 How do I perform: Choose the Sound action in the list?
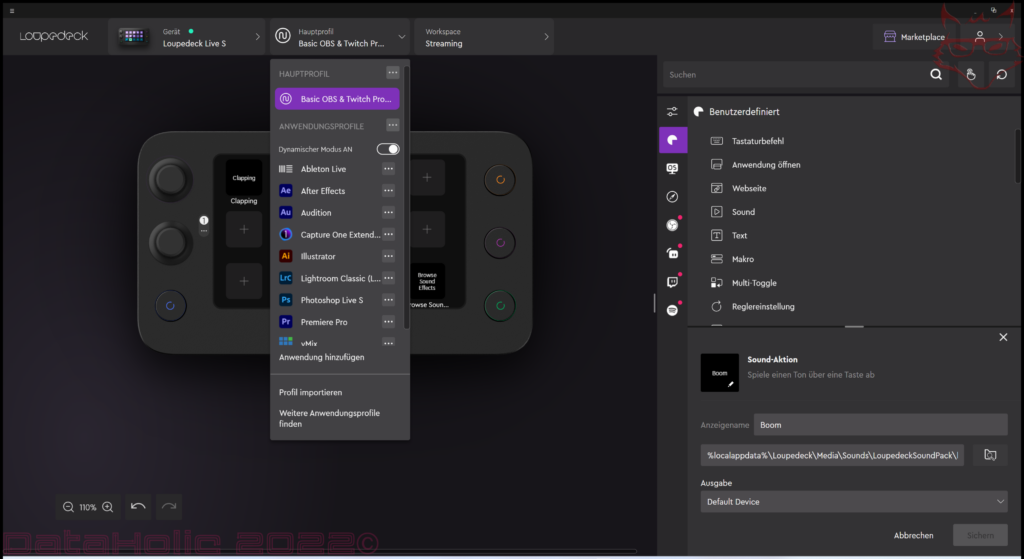tap(743, 212)
